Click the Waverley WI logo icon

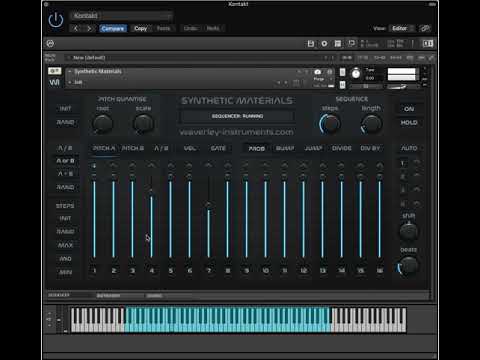pos(55,82)
